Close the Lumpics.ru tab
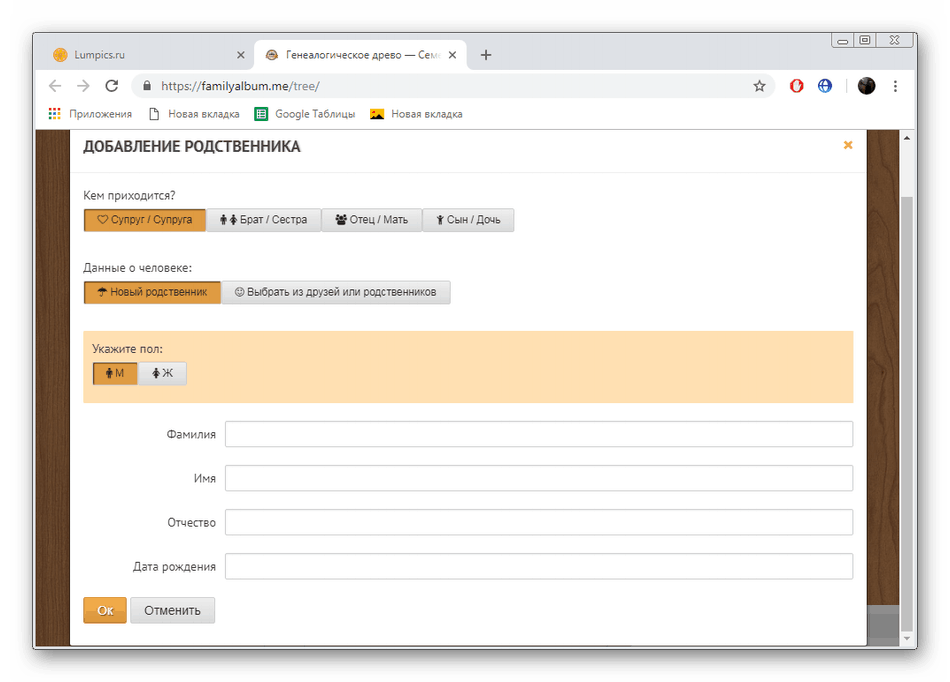Viewport: 950px width, 682px height. coord(241,55)
